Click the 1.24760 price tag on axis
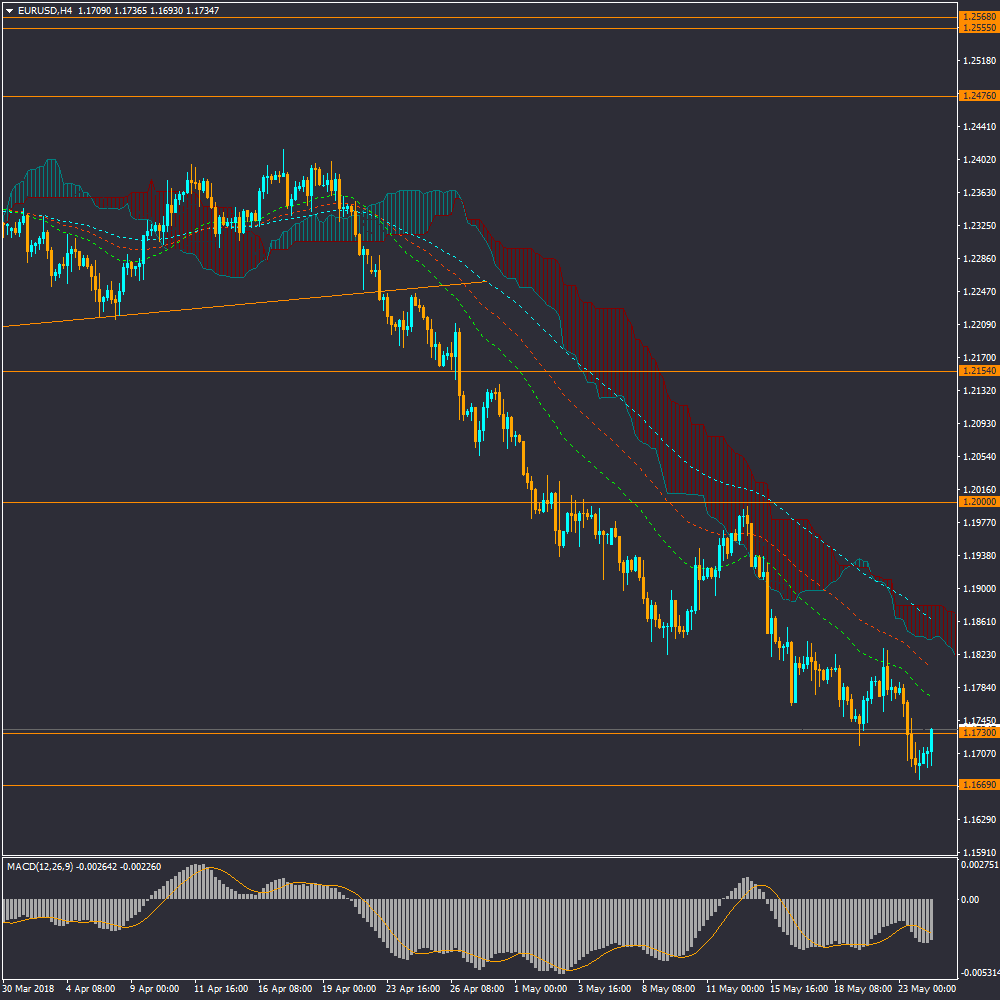The height and width of the screenshot is (1000, 1000). tap(978, 96)
